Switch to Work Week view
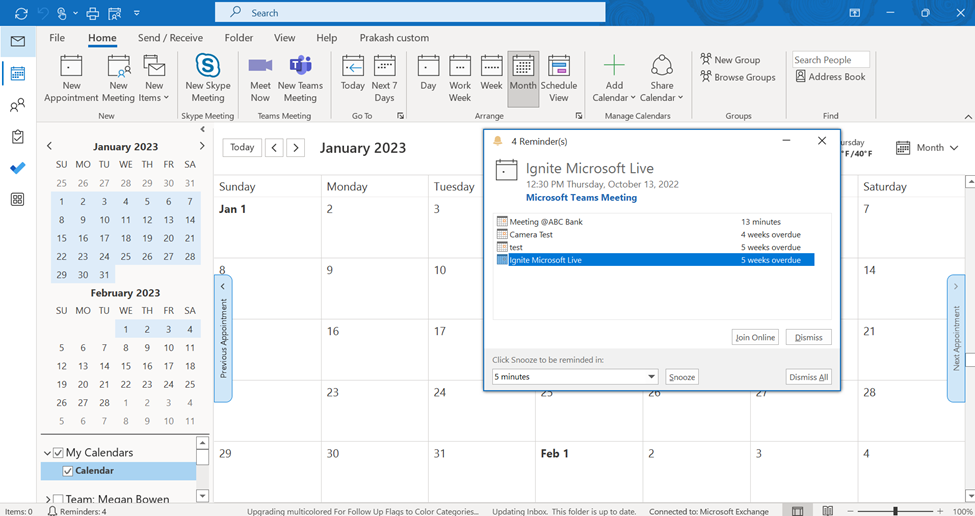The height and width of the screenshot is (516, 975). tap(460, 78)
